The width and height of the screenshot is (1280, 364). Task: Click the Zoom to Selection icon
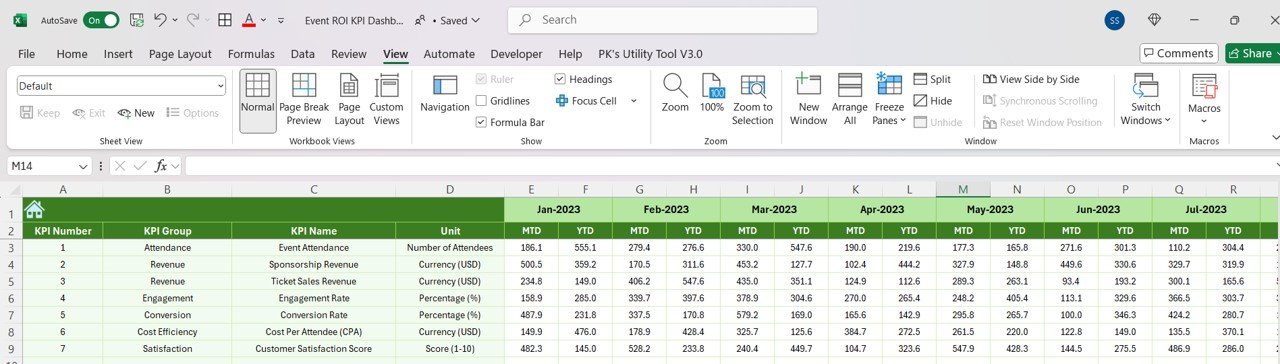753,101
